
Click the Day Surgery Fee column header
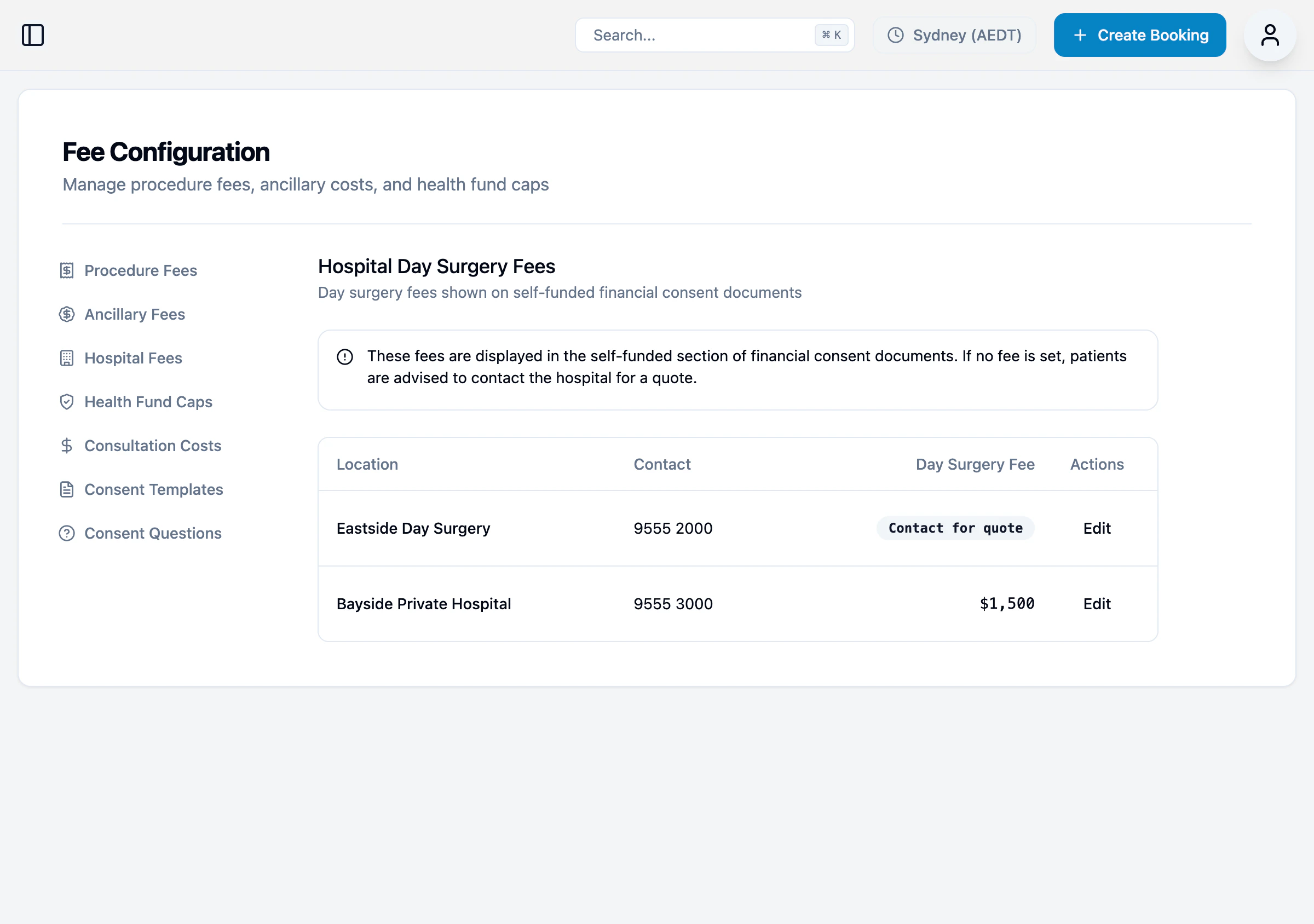click(x=975, y=464)
